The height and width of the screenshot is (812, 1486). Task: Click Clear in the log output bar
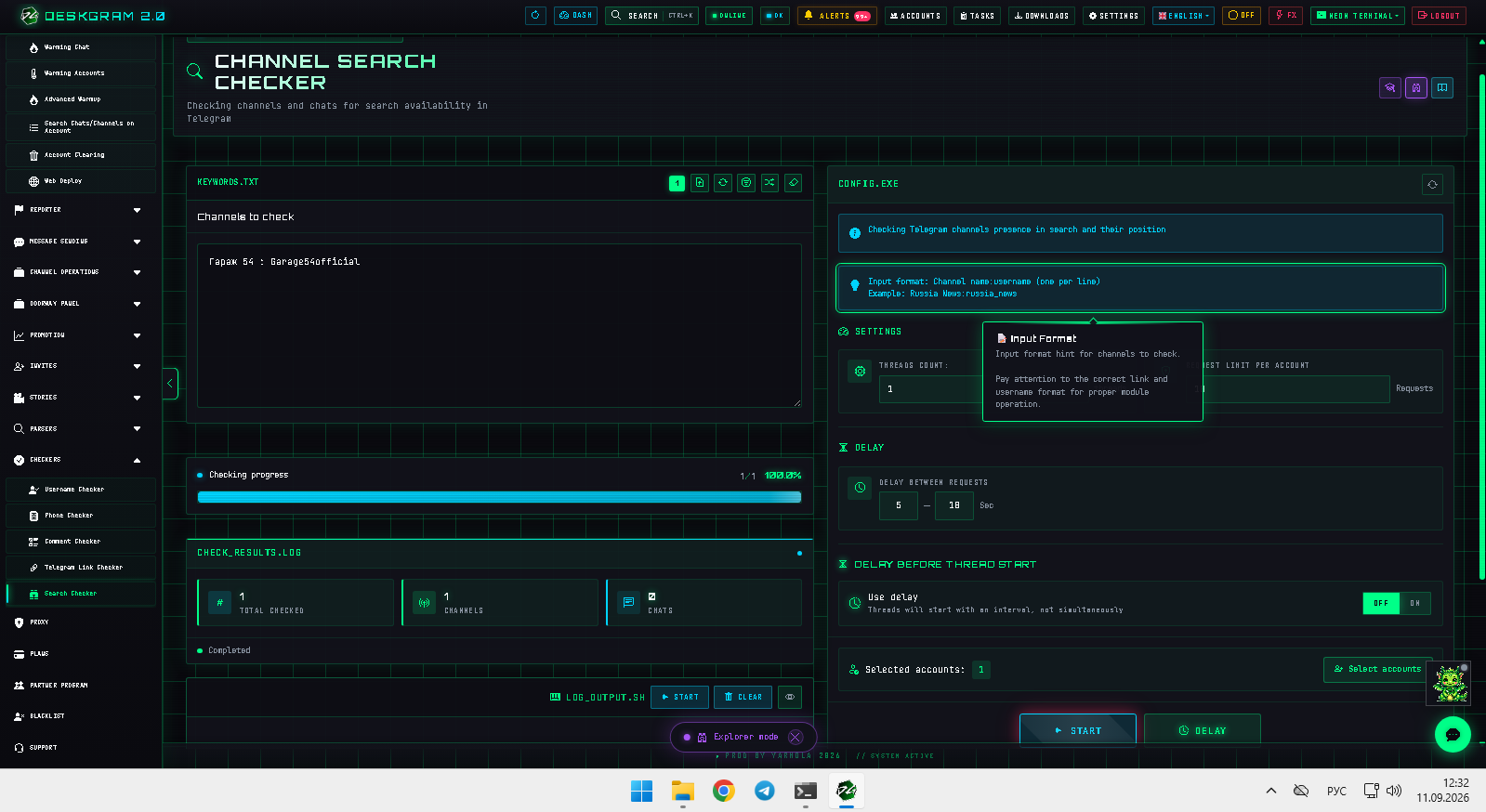point(743,697)
